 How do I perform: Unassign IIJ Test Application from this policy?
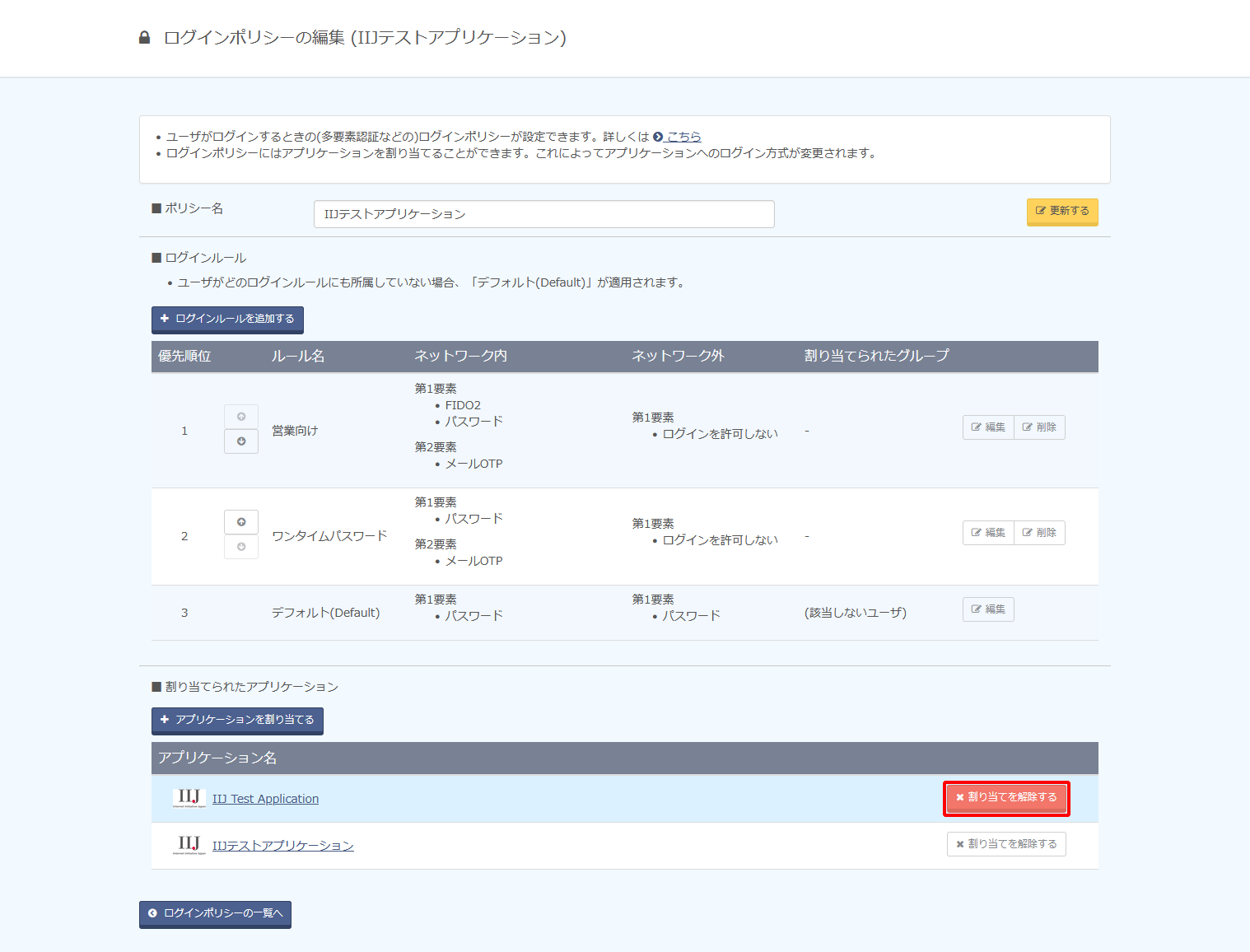(1006, 798)
